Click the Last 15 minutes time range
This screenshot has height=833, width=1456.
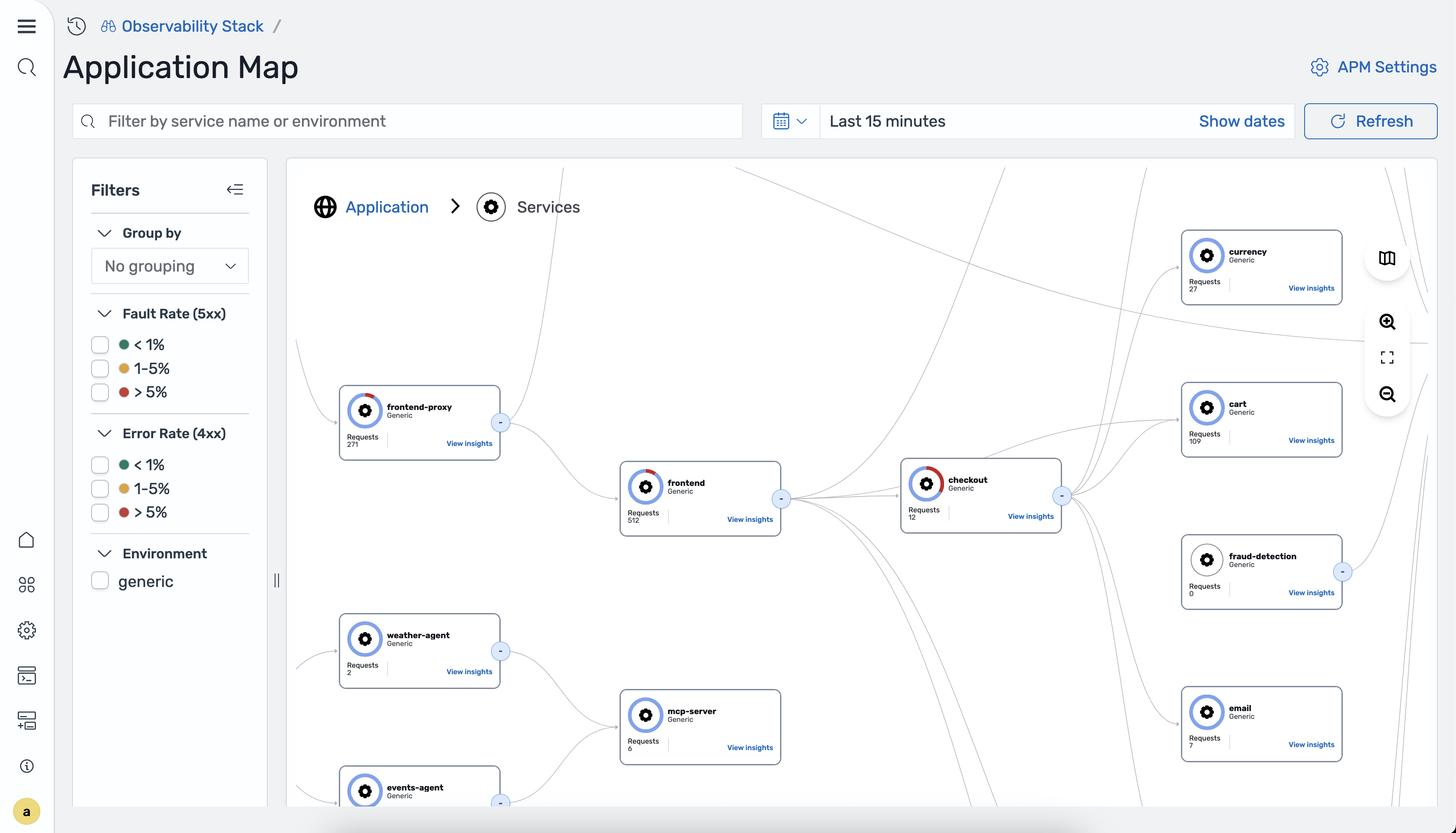pos(887,121)
